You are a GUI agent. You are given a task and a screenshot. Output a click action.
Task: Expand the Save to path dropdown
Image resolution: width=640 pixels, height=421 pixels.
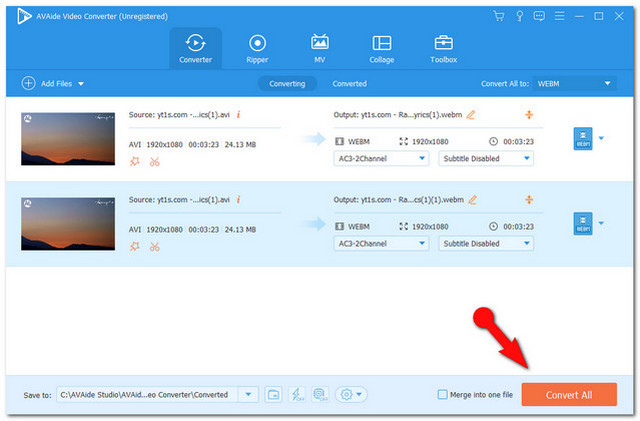click(248, 395)
